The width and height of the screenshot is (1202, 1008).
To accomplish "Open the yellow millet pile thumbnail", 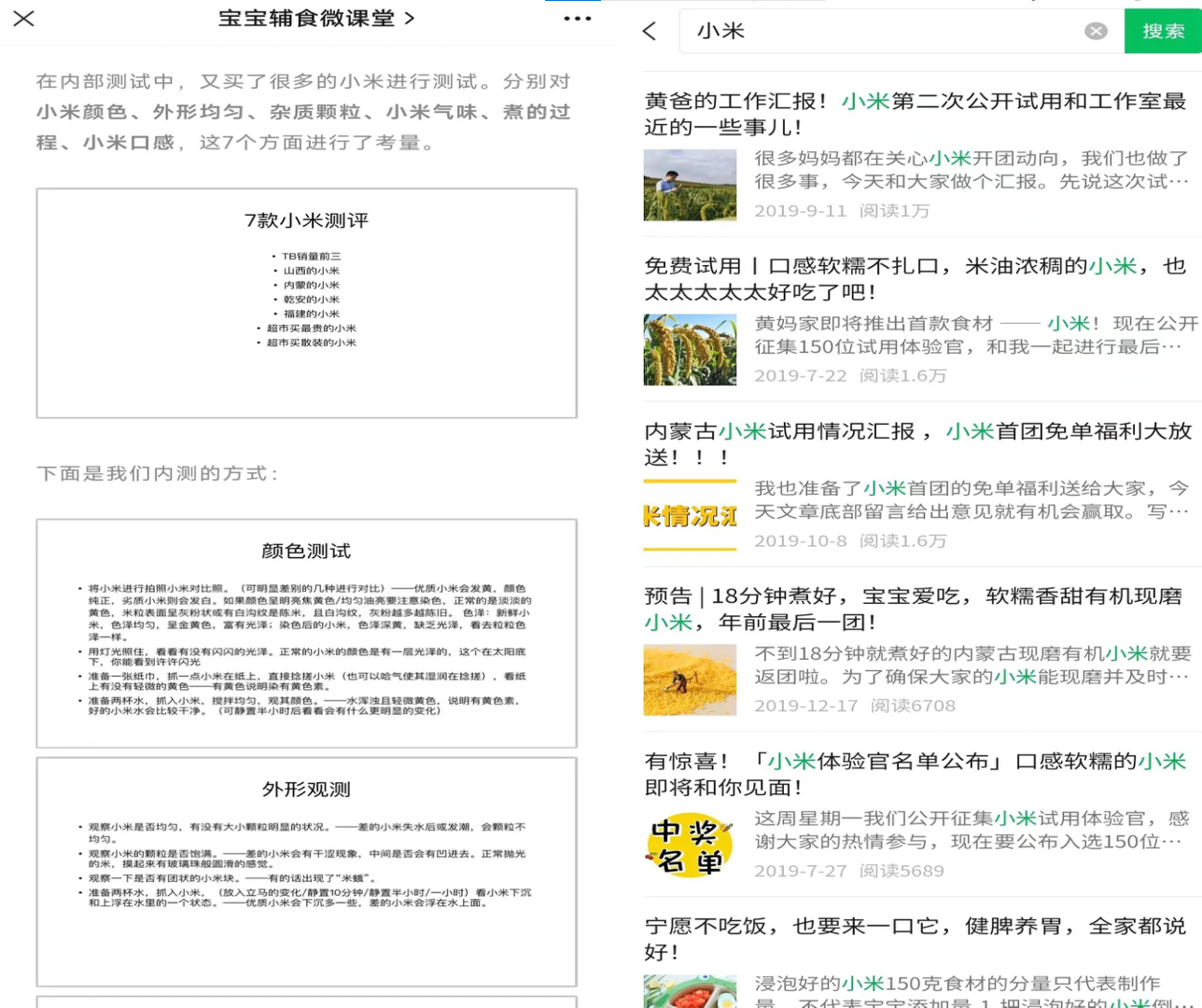I will click(x=690, y=680).
